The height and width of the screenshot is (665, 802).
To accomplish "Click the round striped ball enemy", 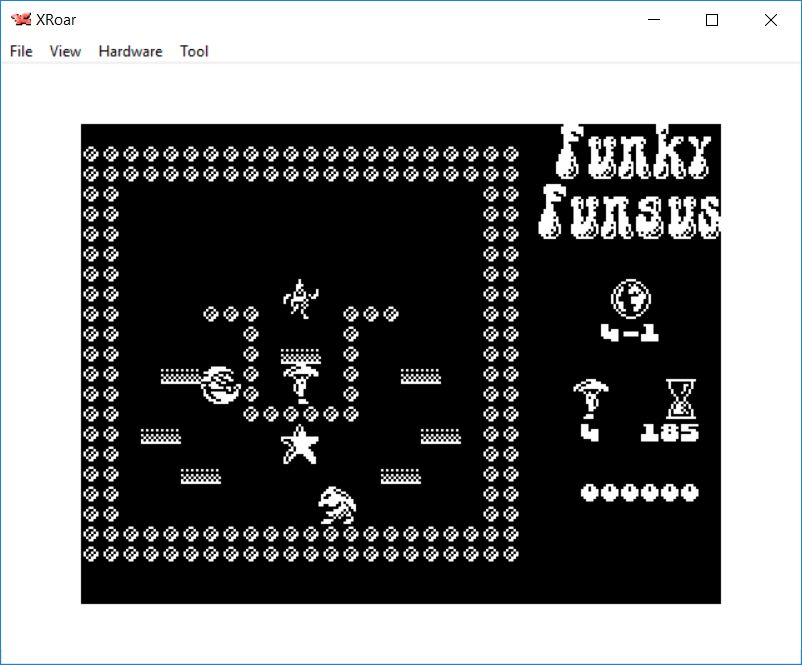I will (220, 384).
